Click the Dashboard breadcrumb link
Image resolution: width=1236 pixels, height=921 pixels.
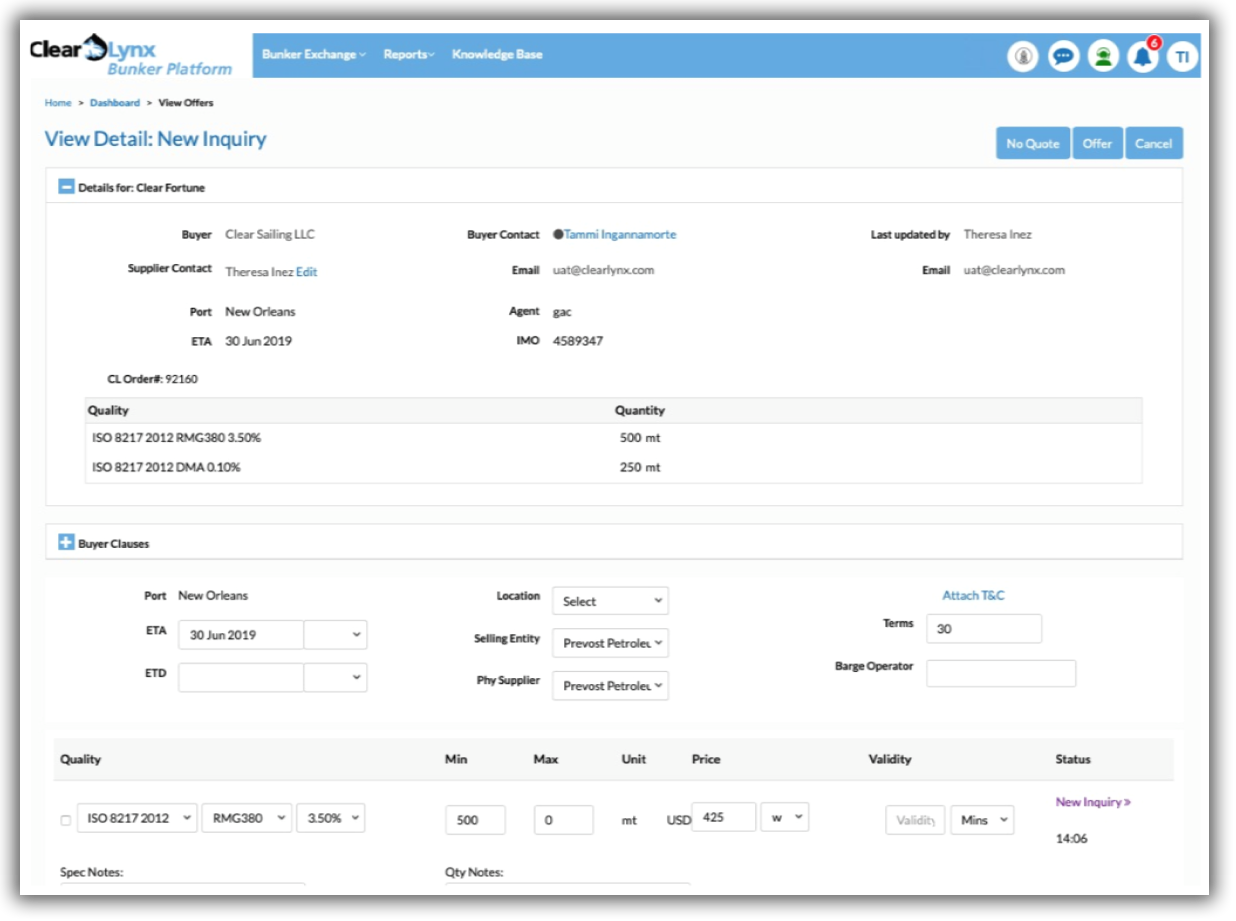(115, 103)
